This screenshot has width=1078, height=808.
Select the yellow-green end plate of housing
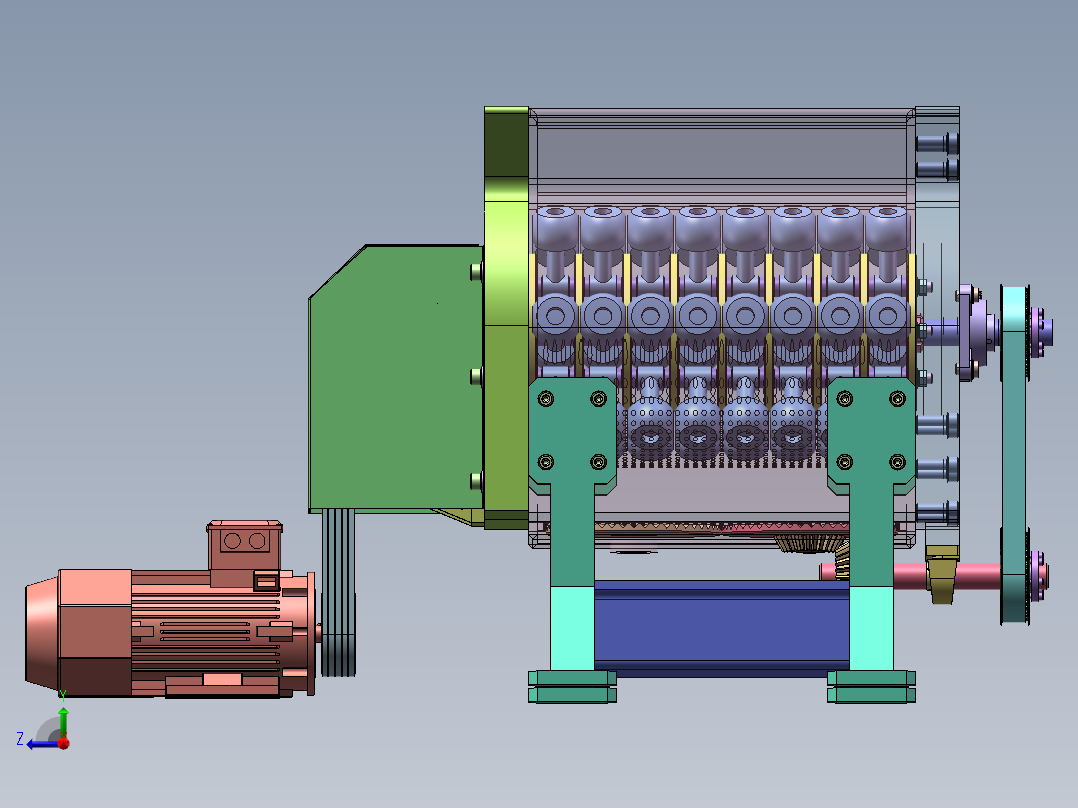click(506, 318)
